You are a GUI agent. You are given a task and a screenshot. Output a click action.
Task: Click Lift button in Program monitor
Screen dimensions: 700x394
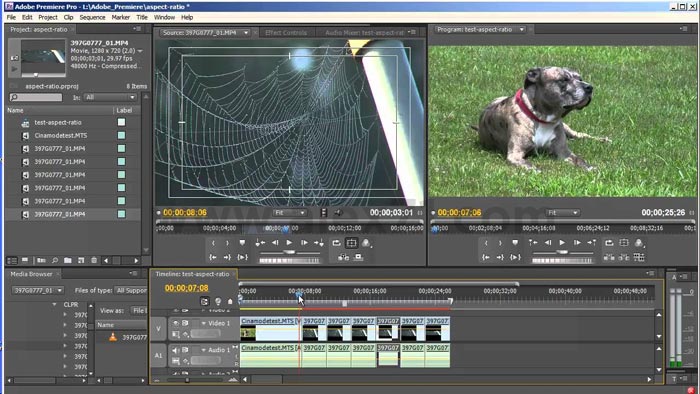click(x=609, y=257)
